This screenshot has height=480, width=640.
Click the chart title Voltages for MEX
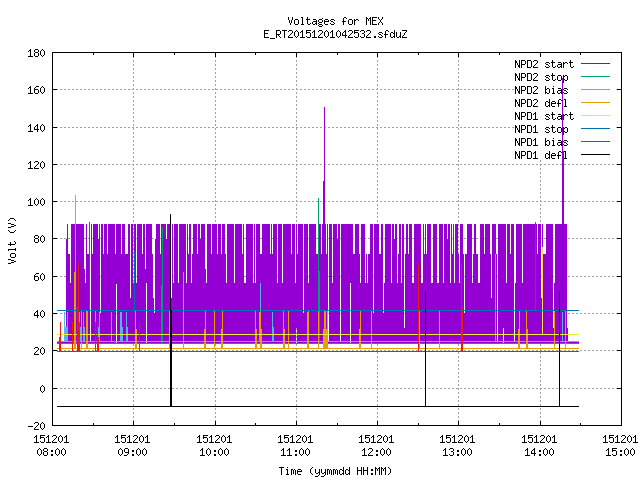pos(335,21)
